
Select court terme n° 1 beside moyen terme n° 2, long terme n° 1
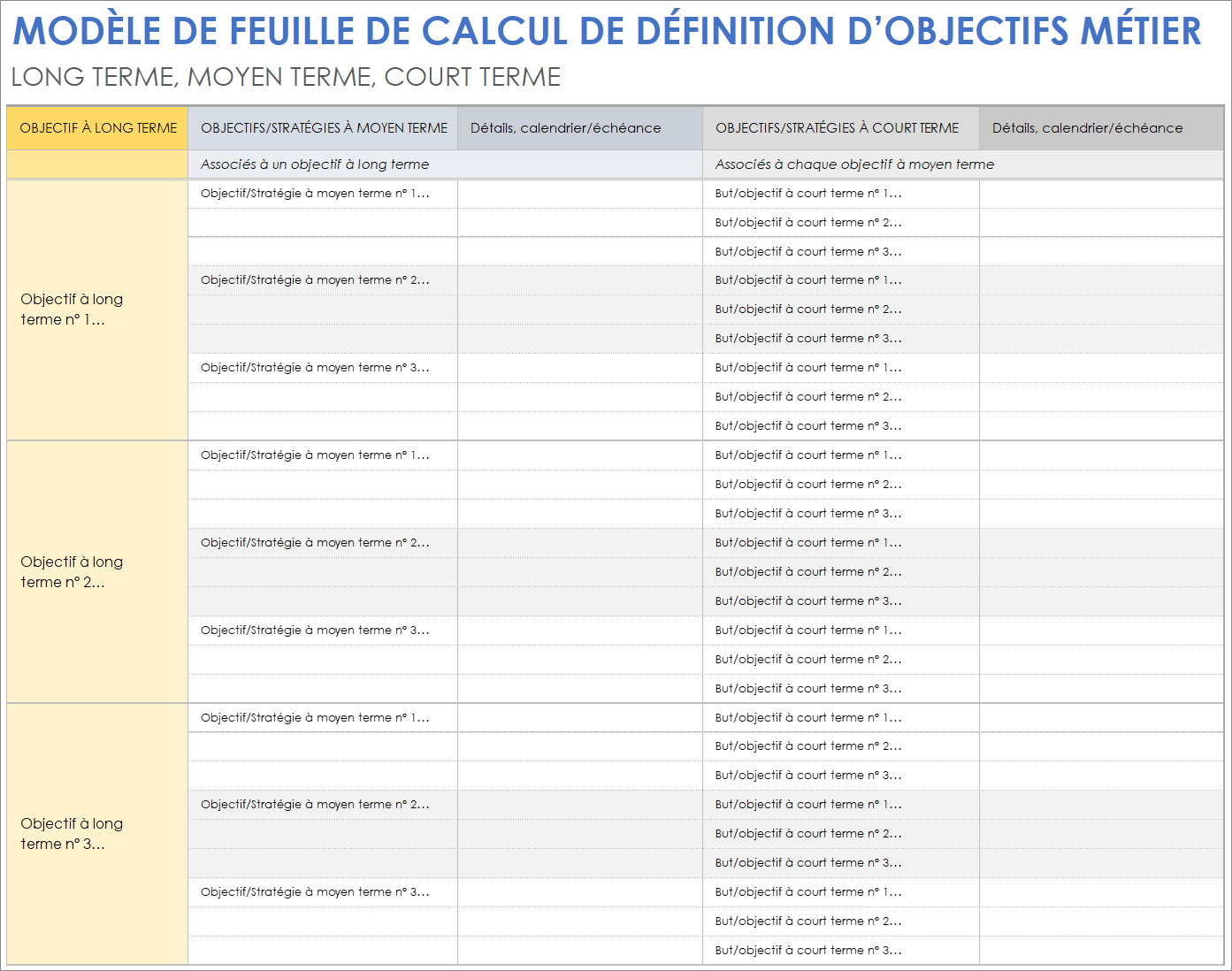[x=841, y=280]
